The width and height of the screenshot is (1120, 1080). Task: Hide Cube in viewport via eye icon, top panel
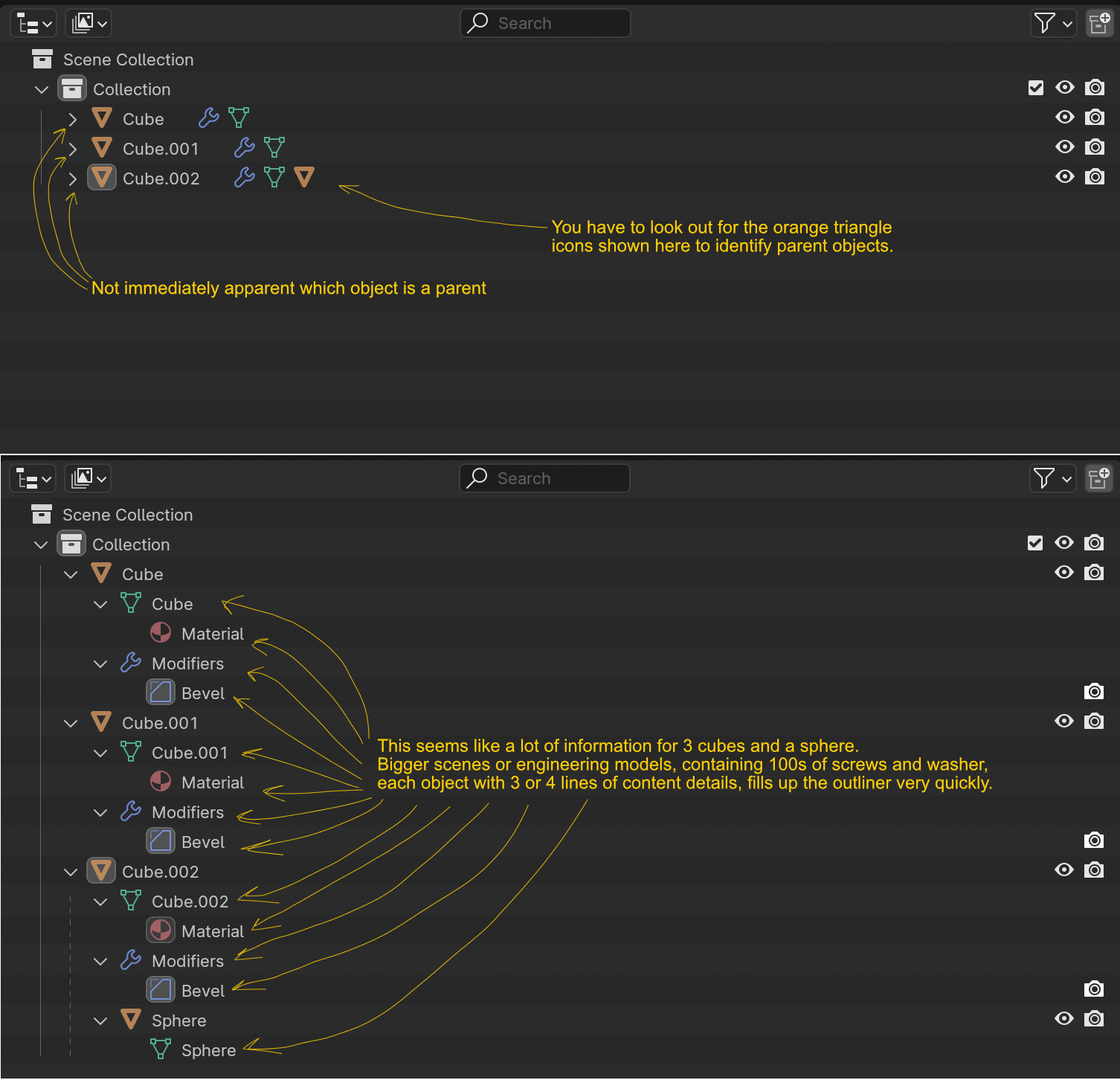(x=1065, y=117)
